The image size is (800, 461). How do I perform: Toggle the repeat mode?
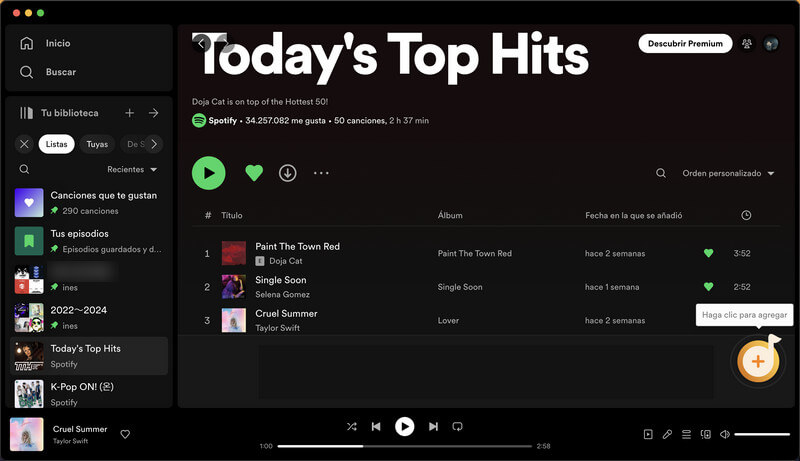[458, 426]
